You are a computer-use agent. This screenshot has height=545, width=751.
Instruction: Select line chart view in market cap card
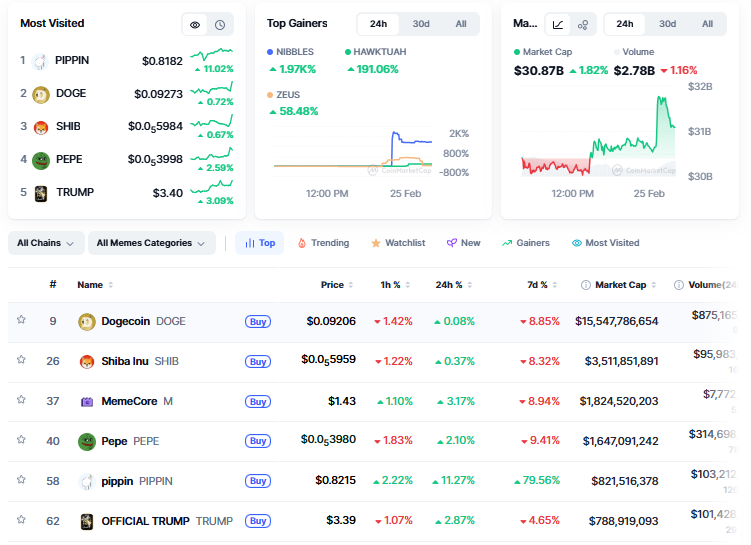(558, 24)
